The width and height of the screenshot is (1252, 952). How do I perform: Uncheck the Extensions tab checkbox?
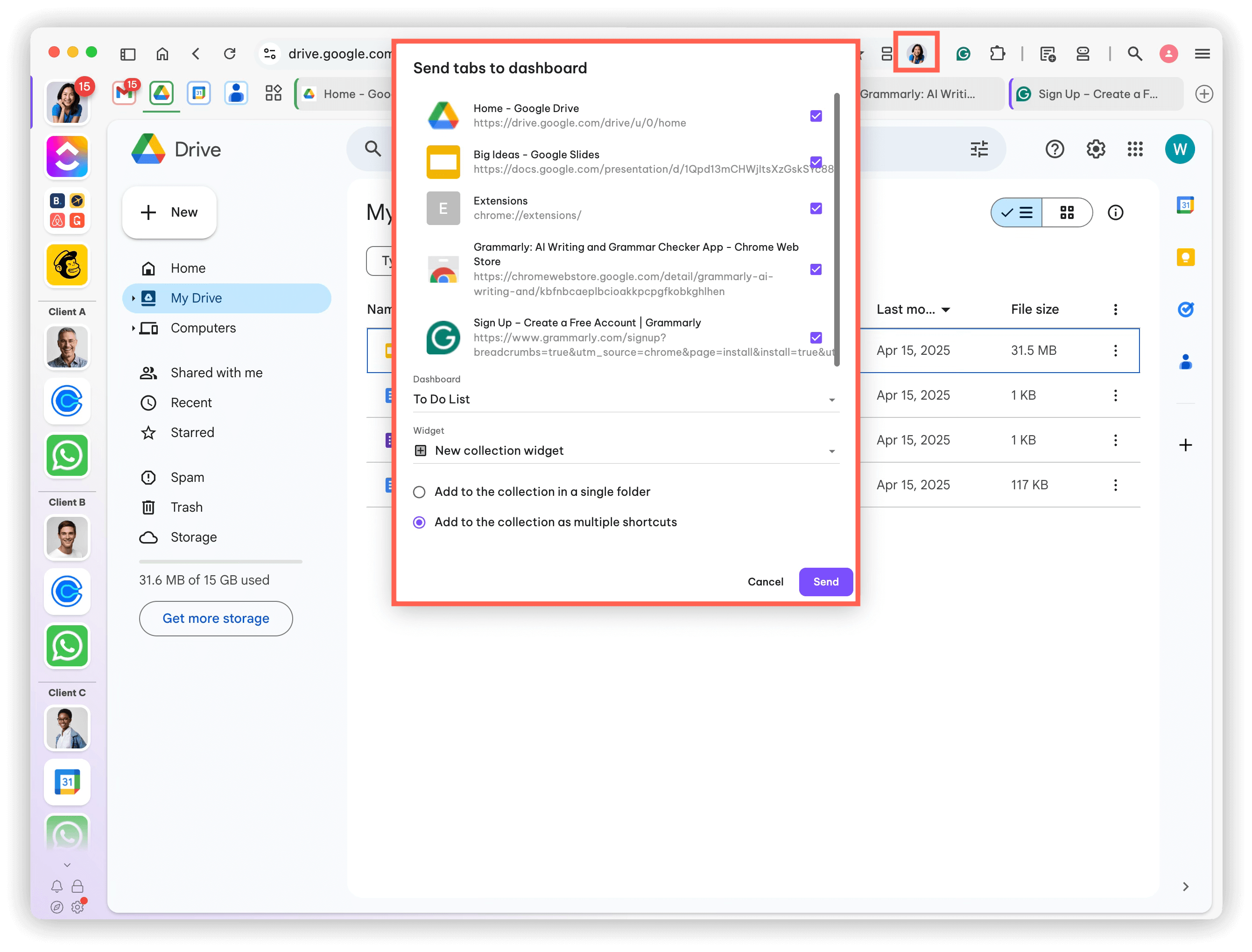click(x=816, y=209)
